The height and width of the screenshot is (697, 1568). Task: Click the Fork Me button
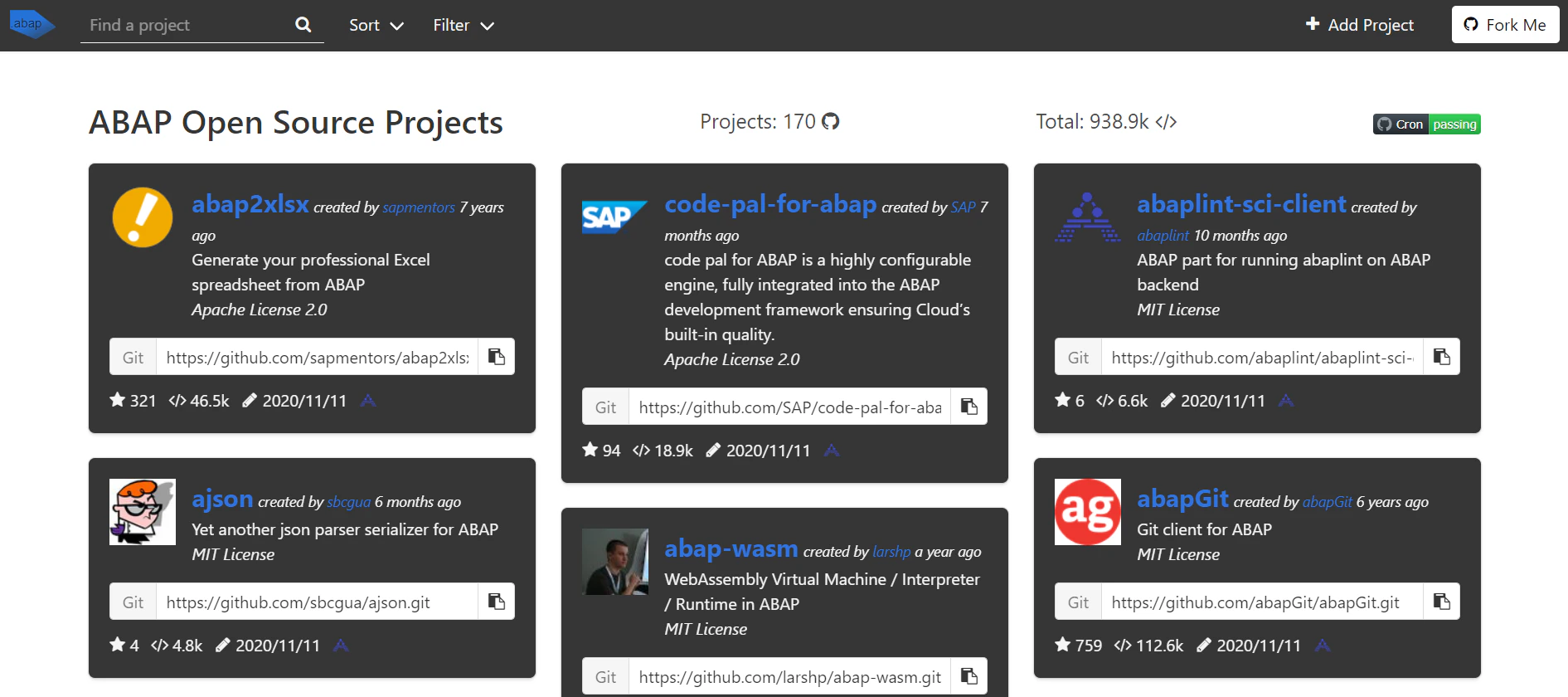(x=1505, y=25)
